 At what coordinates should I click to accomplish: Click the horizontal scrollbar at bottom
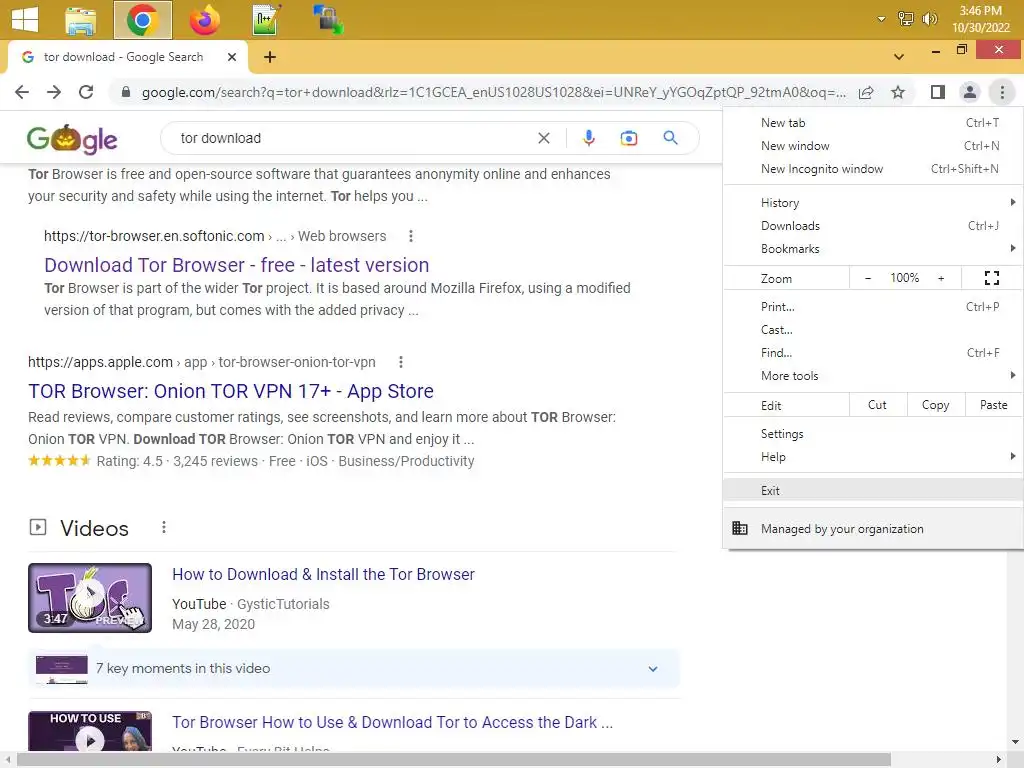(454, 759)
